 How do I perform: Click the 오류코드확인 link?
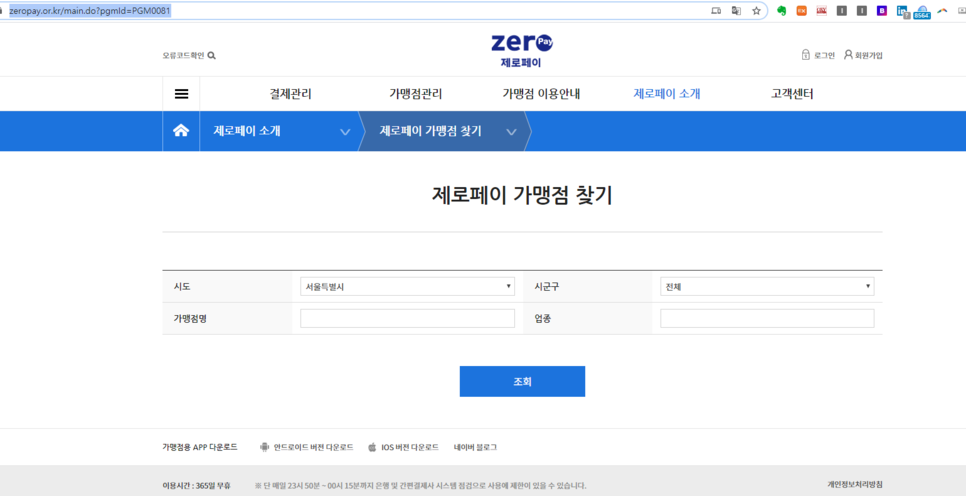pos(184,55)
